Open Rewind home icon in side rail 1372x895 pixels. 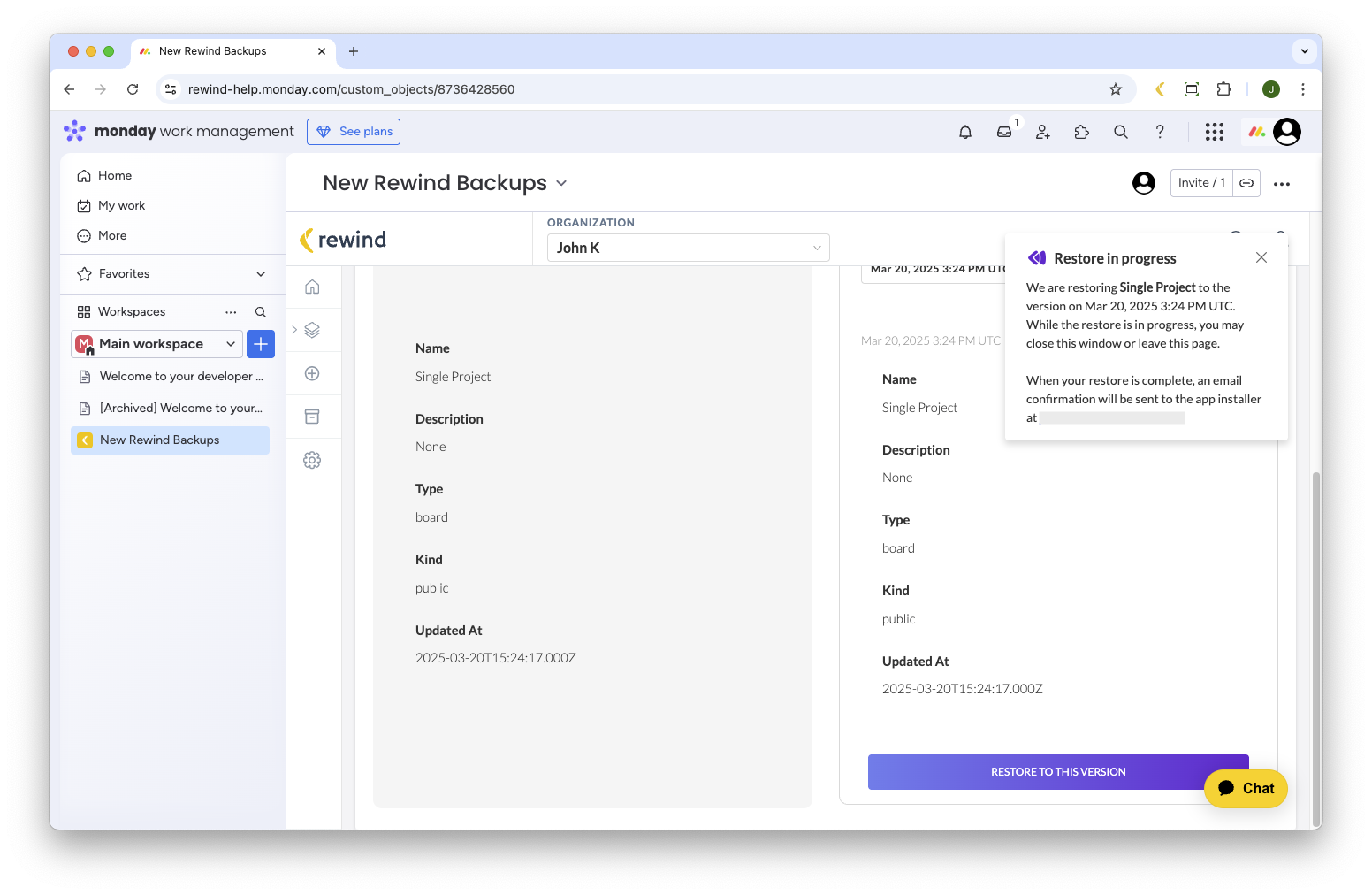pyautogui.click(x=312, y=287)
